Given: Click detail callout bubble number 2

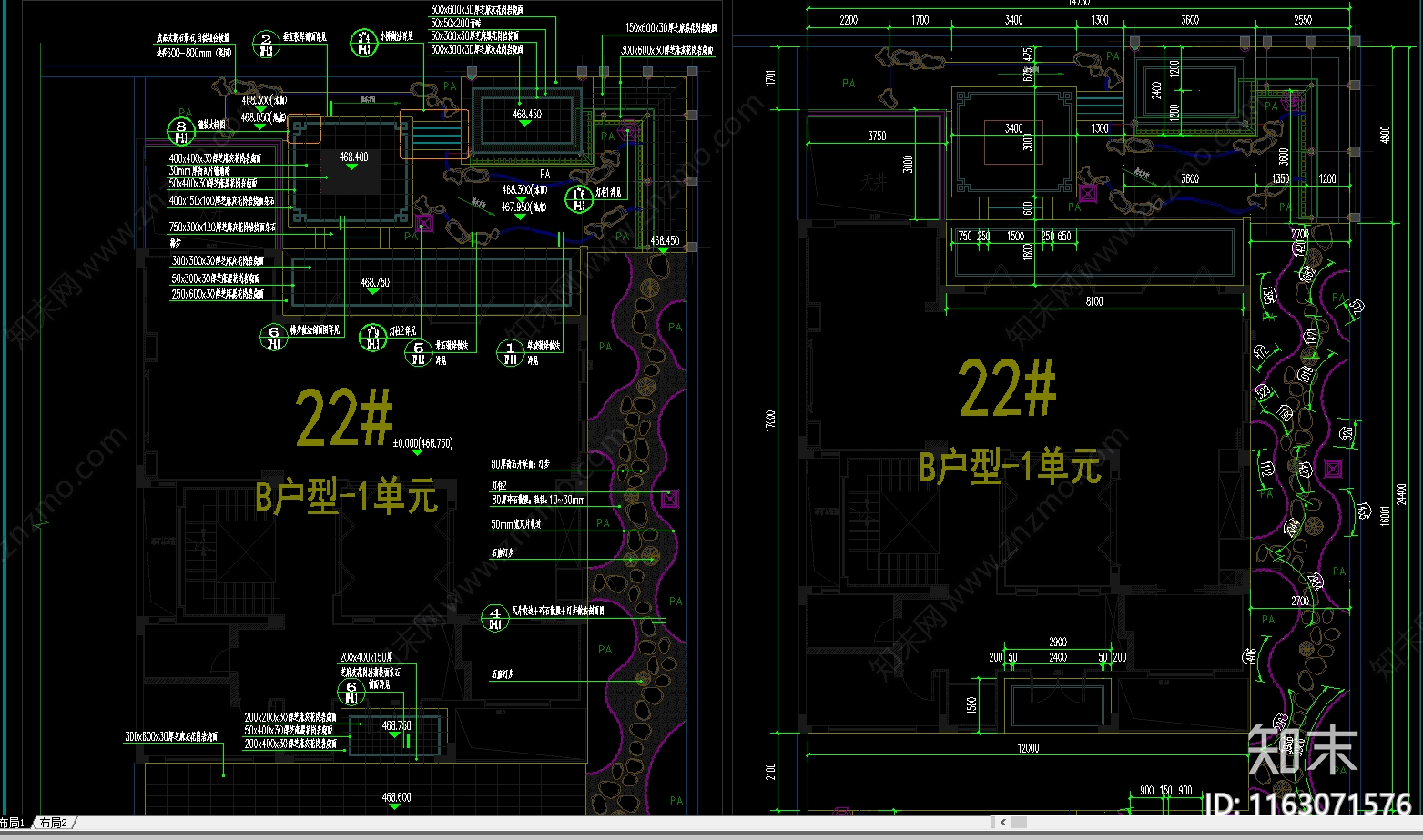Looking at the screenshot, I should click(266, 44).
